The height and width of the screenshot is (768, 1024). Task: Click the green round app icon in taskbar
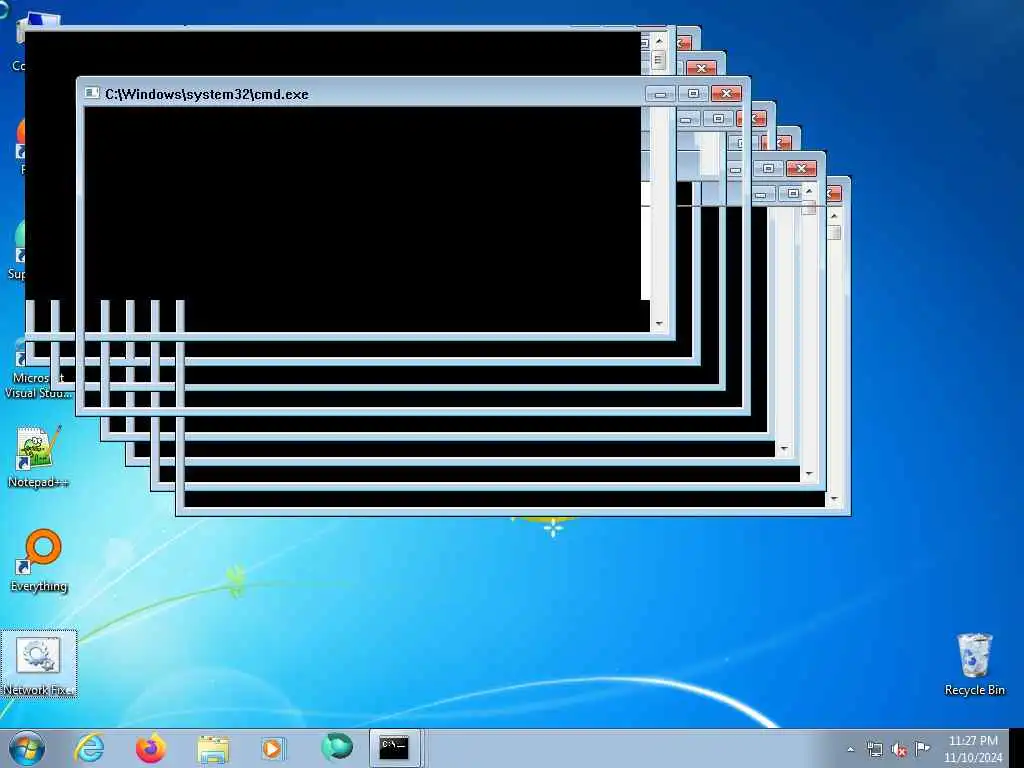pyautogui.click(x=337, y=747)
